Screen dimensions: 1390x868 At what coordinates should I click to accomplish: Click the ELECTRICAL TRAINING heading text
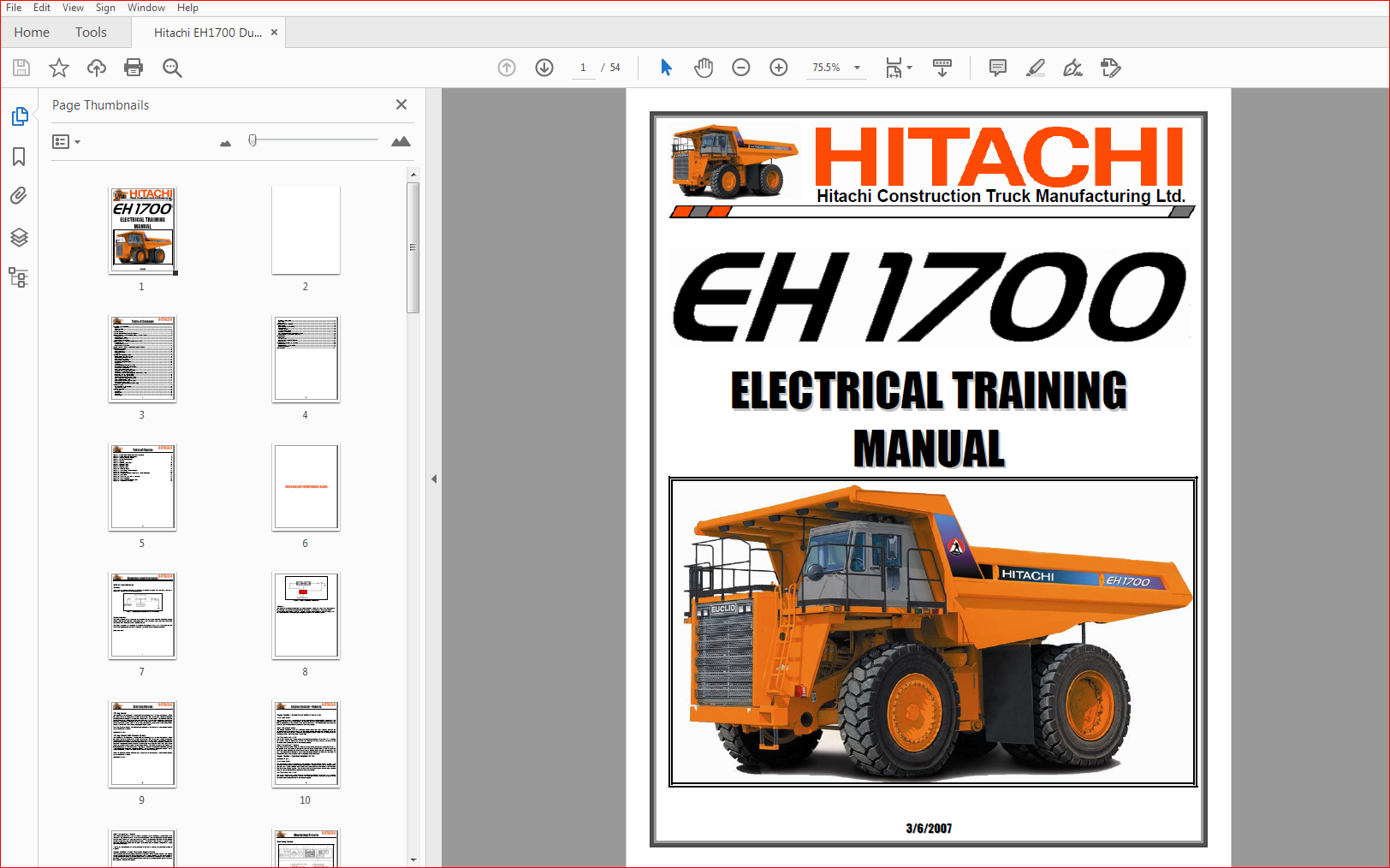coord(929,391)
